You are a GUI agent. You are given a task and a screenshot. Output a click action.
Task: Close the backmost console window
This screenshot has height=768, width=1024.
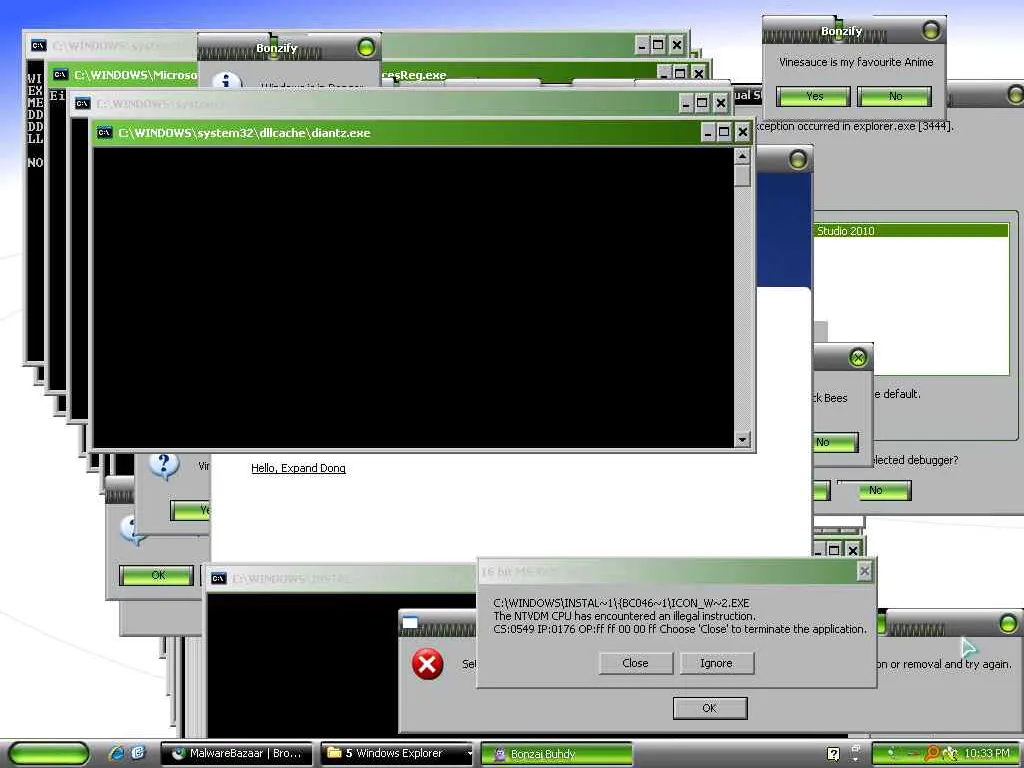pyautogui.click(x=677, y=45)
